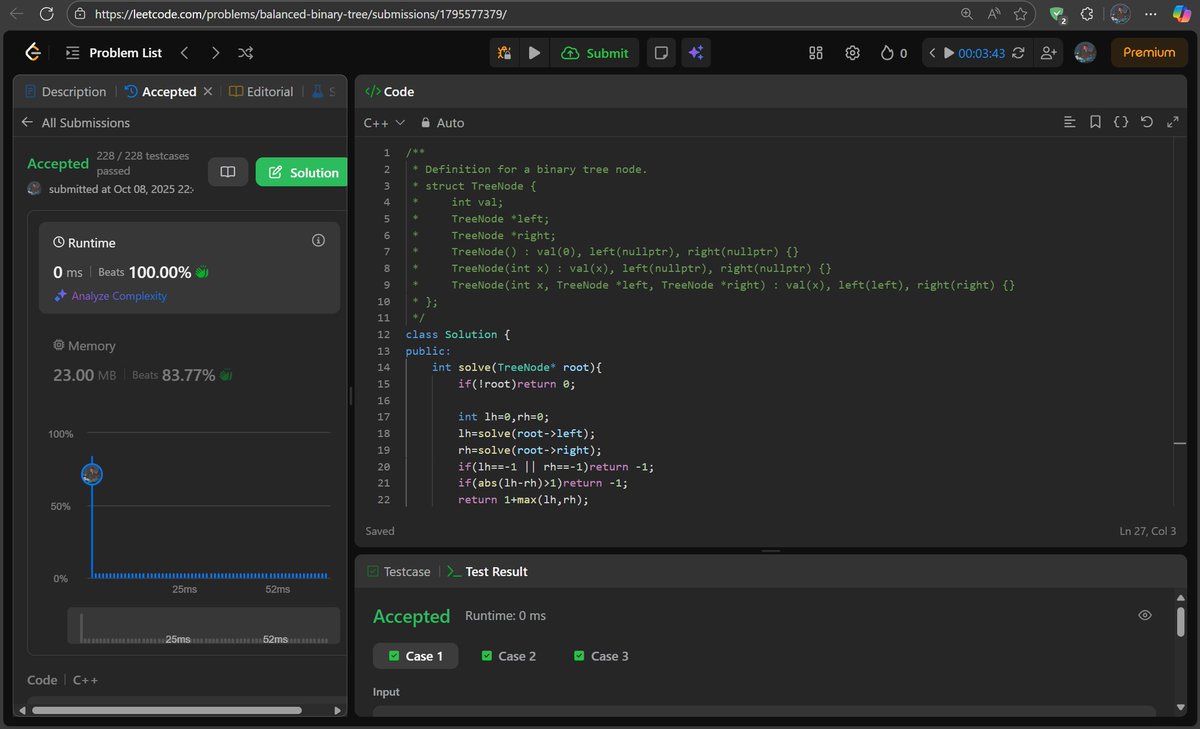This screenshot has height=729, width=1200.
Task: Open the browser extensions puzzle icon
Action: [1087, 14]
